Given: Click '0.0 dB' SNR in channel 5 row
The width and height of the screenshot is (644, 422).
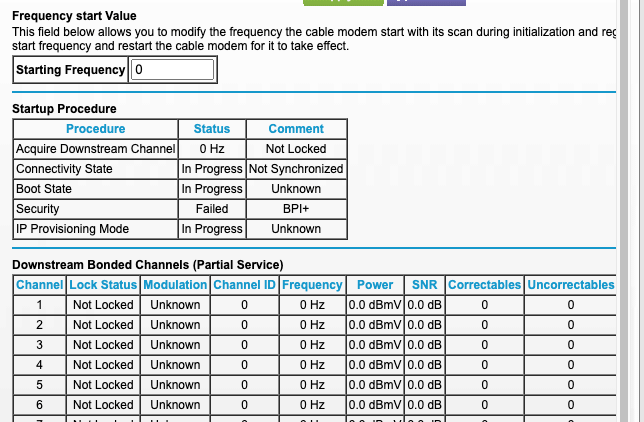Looking at the screenshot, I should (425, 385).
